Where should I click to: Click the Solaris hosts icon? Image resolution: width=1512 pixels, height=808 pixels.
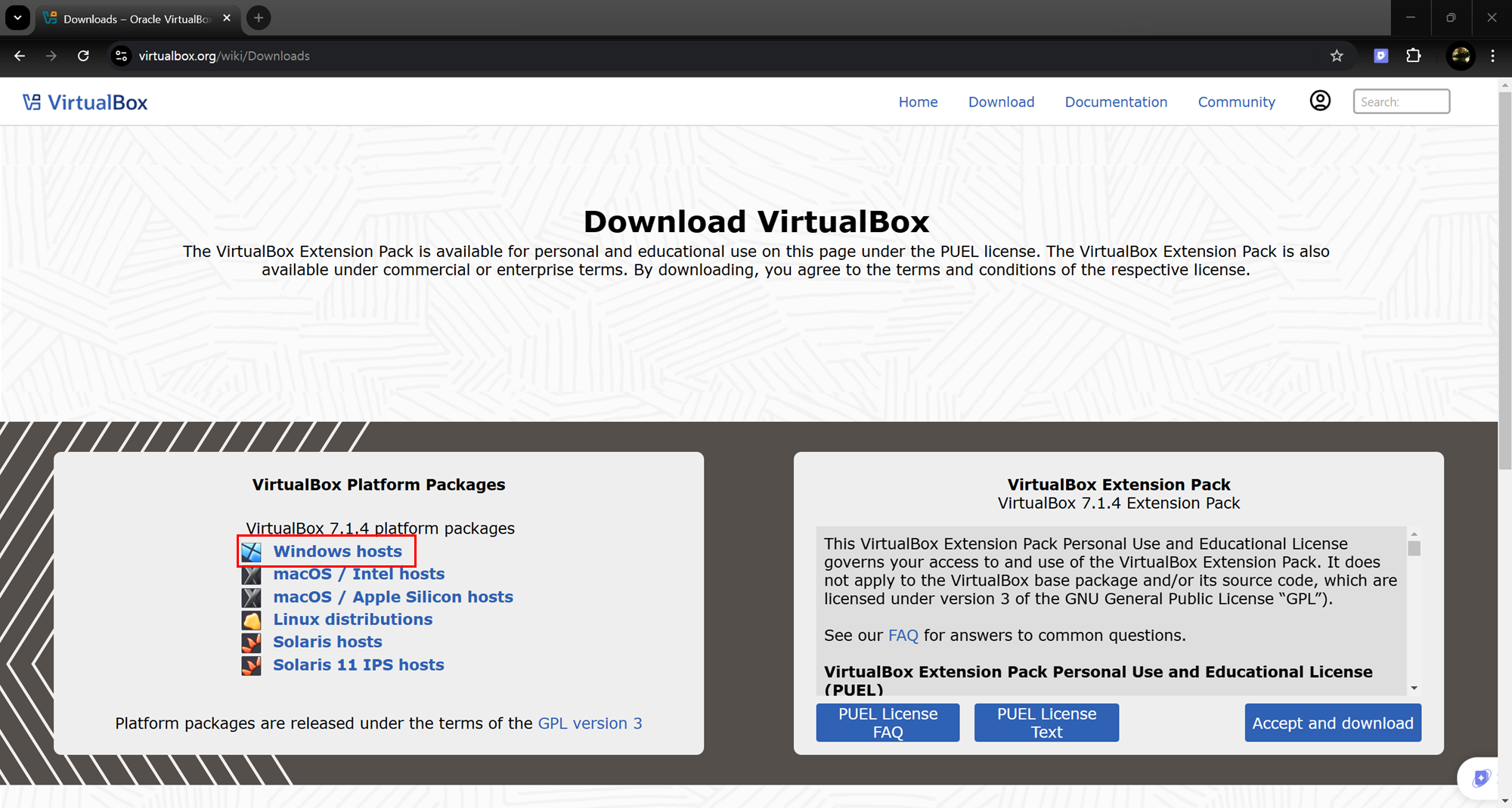(252, 642)
